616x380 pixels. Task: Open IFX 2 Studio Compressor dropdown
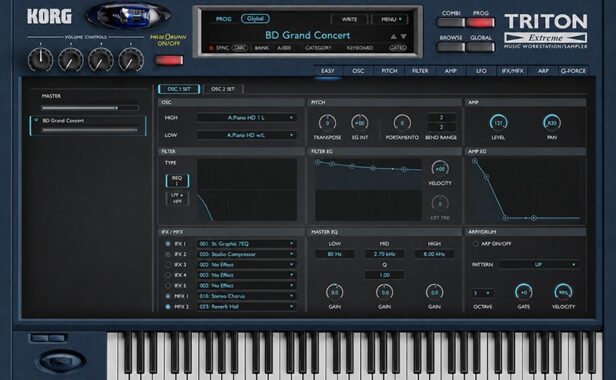pyautogui.click(x=247, y=254)
